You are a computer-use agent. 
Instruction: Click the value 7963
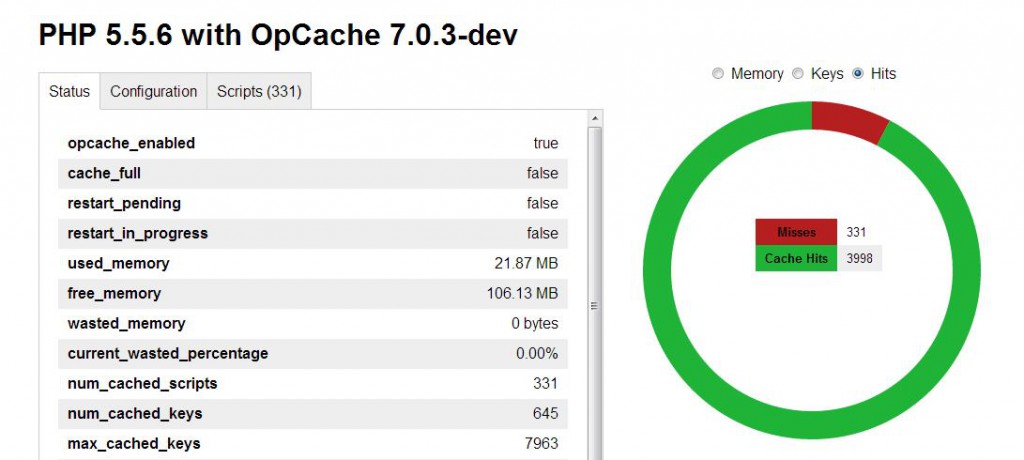tap(541, 444)
